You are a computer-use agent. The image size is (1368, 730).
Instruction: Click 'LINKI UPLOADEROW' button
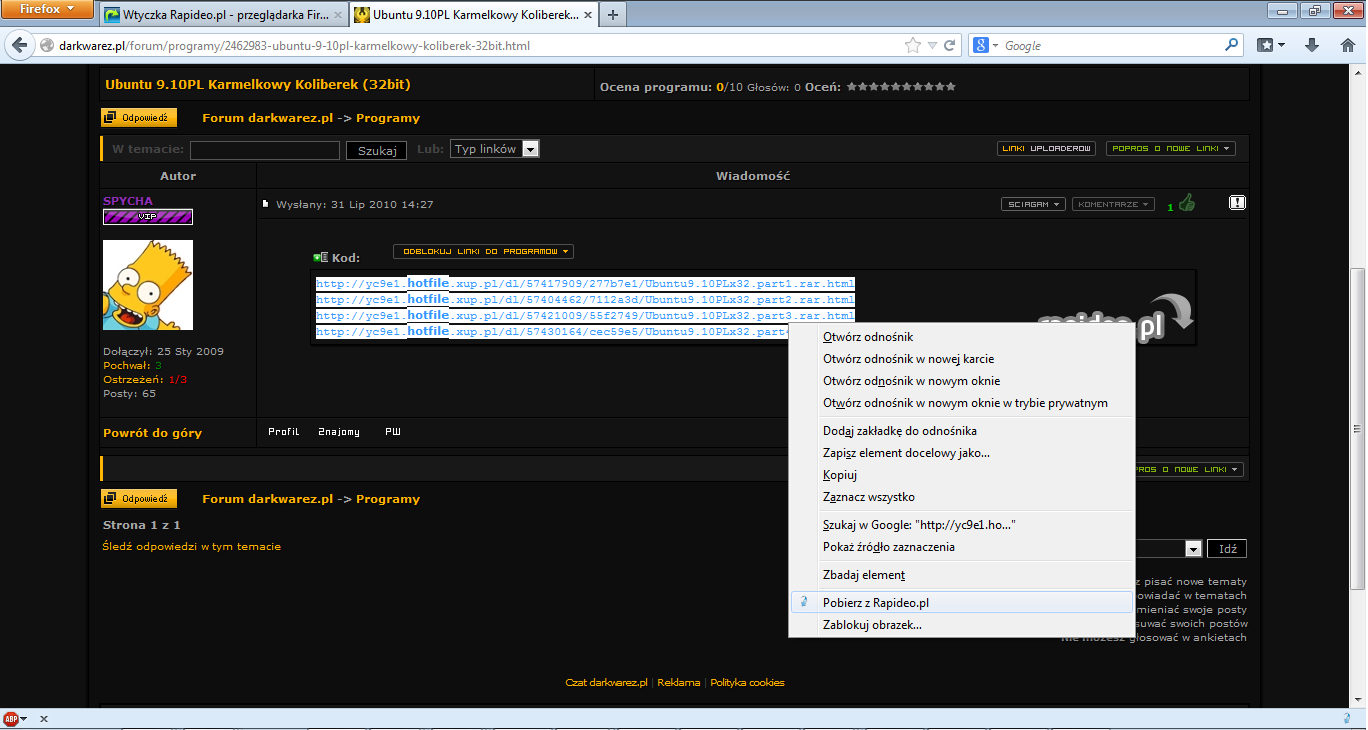click(1046, 148)
